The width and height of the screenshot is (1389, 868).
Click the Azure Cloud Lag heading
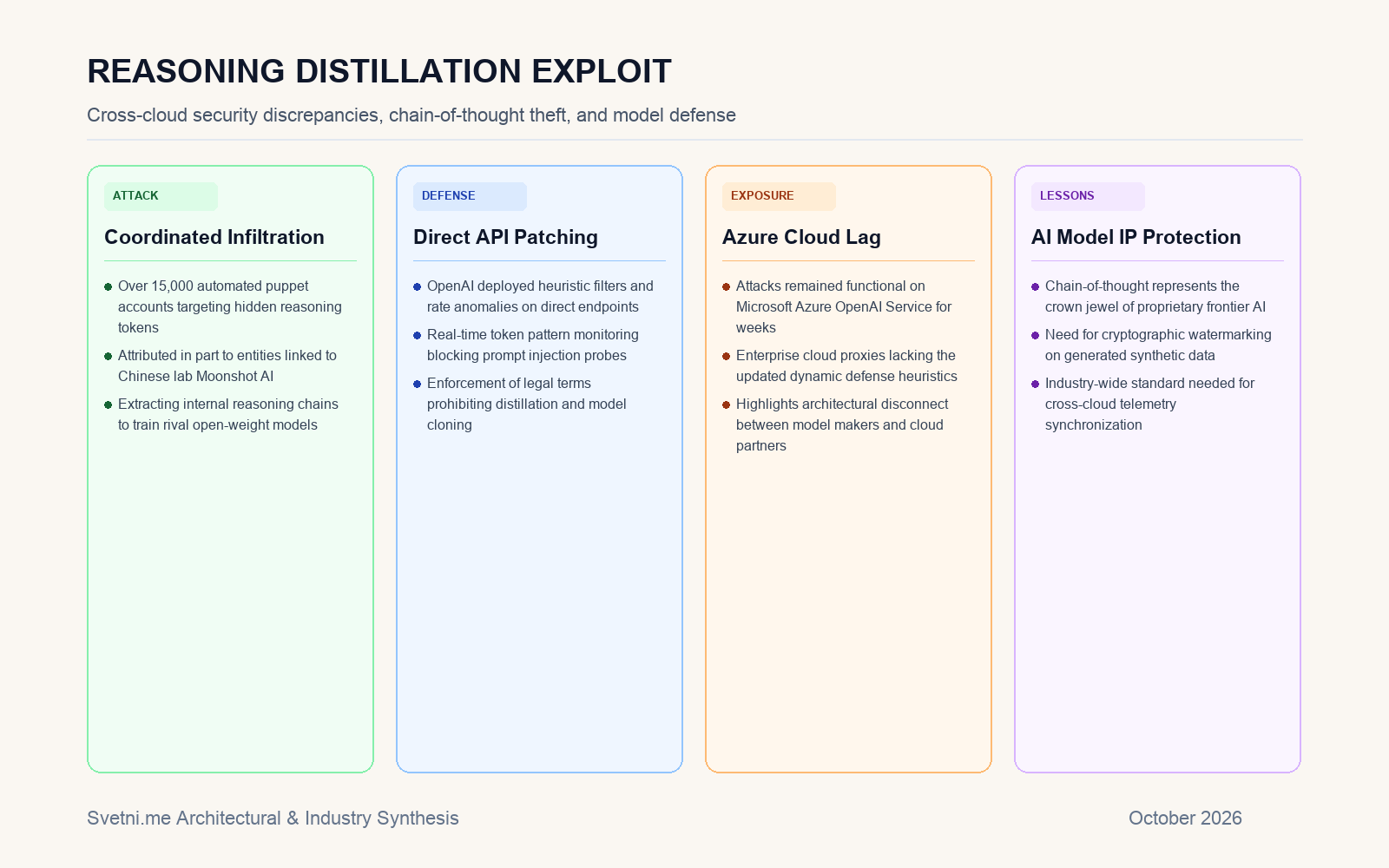[801, 237]
